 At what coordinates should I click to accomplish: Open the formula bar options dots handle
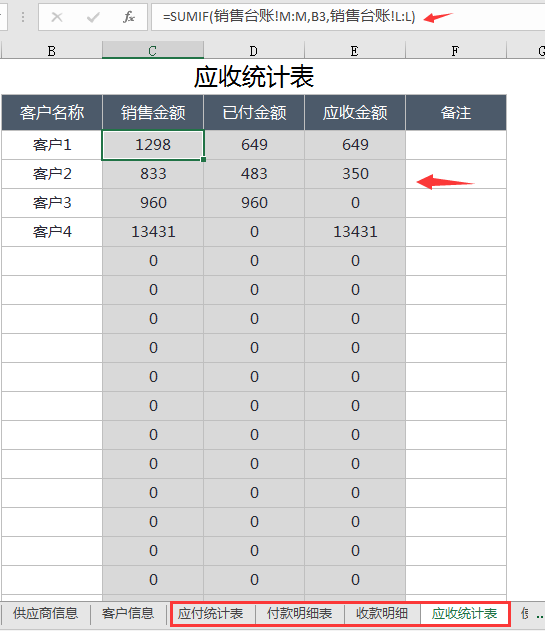coord(23,17)
